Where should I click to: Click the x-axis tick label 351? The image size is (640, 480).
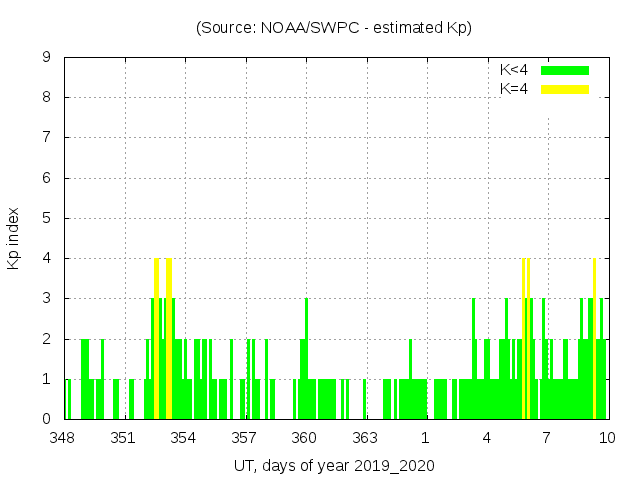(x=123, y=438)
